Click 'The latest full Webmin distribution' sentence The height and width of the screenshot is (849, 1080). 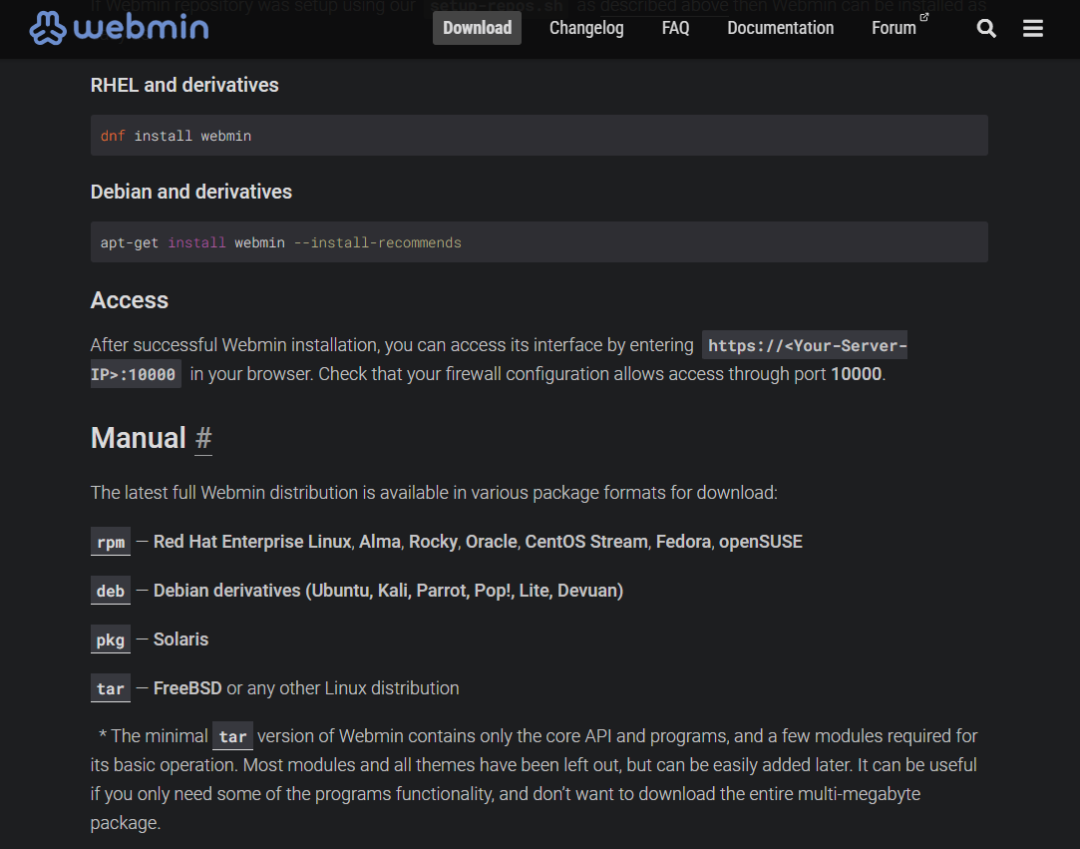pos(434,493)
